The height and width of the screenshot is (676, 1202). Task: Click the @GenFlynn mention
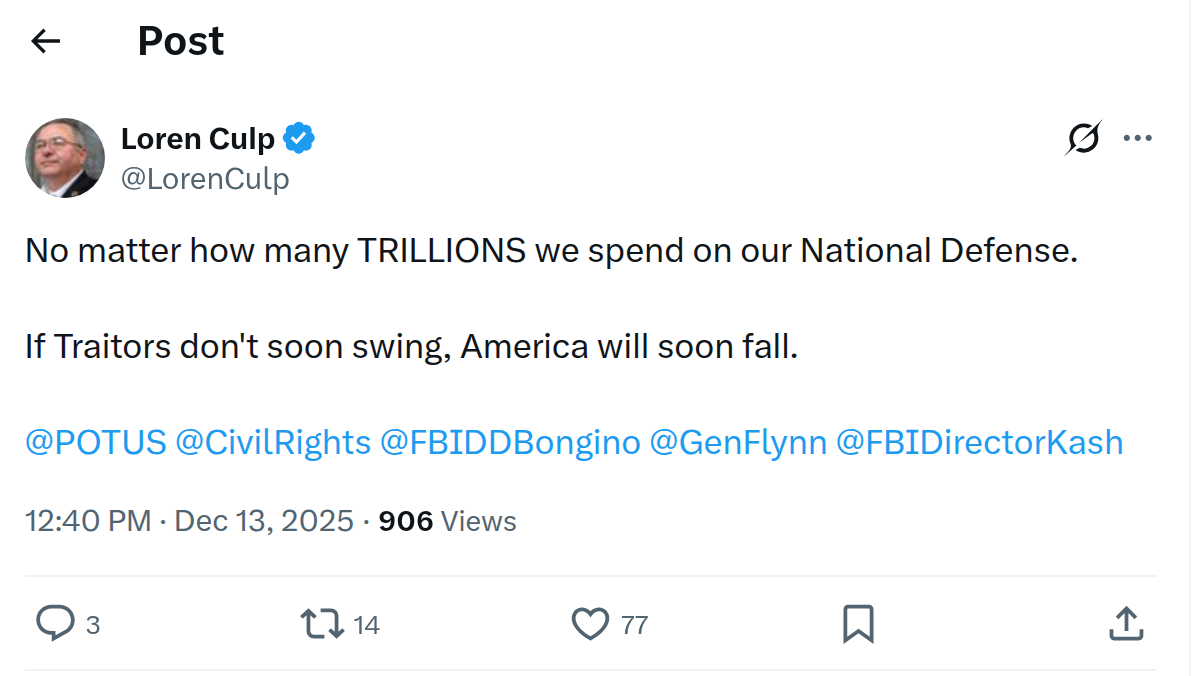(x=738, y=442)
